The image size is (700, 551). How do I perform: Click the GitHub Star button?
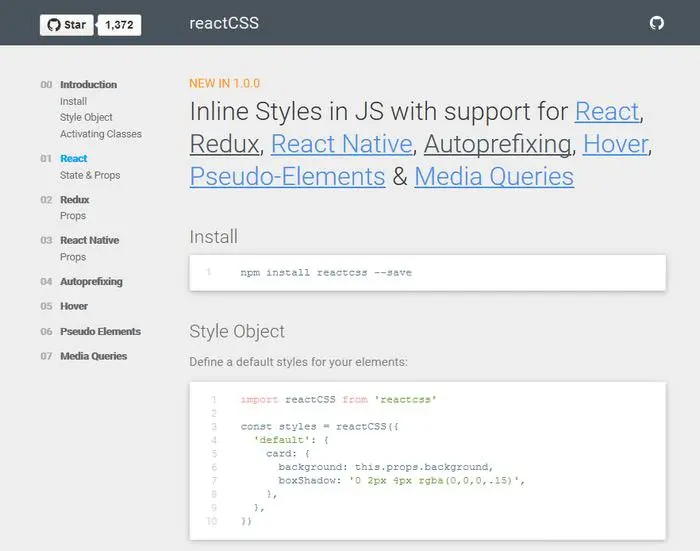coord(66,24)
